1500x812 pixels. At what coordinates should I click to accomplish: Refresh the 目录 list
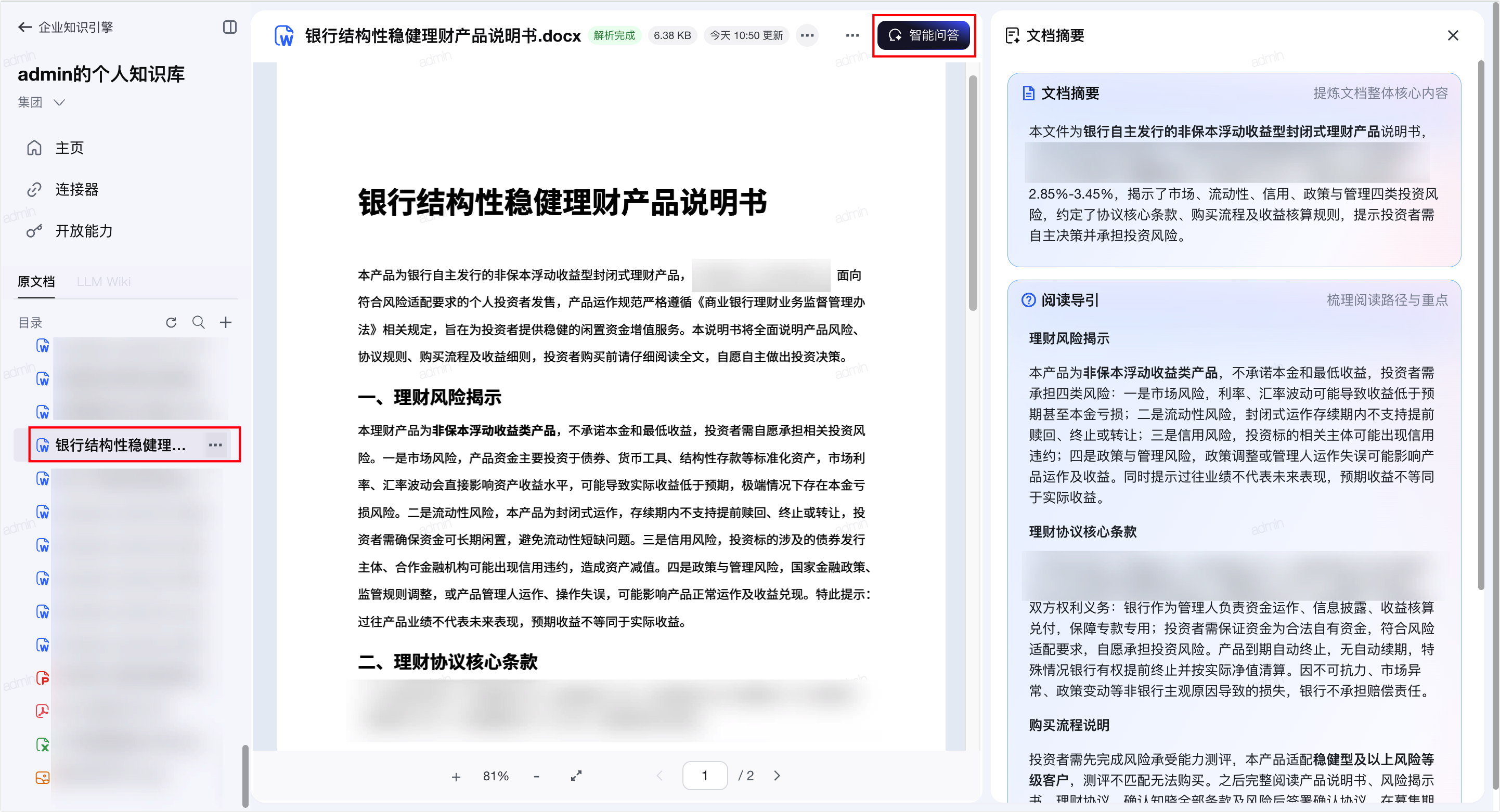171,322
